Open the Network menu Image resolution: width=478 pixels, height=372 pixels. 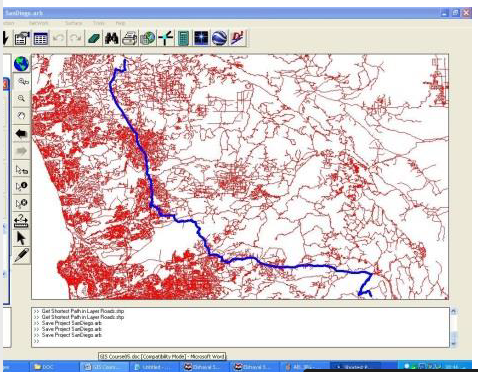tap(39, 23)
